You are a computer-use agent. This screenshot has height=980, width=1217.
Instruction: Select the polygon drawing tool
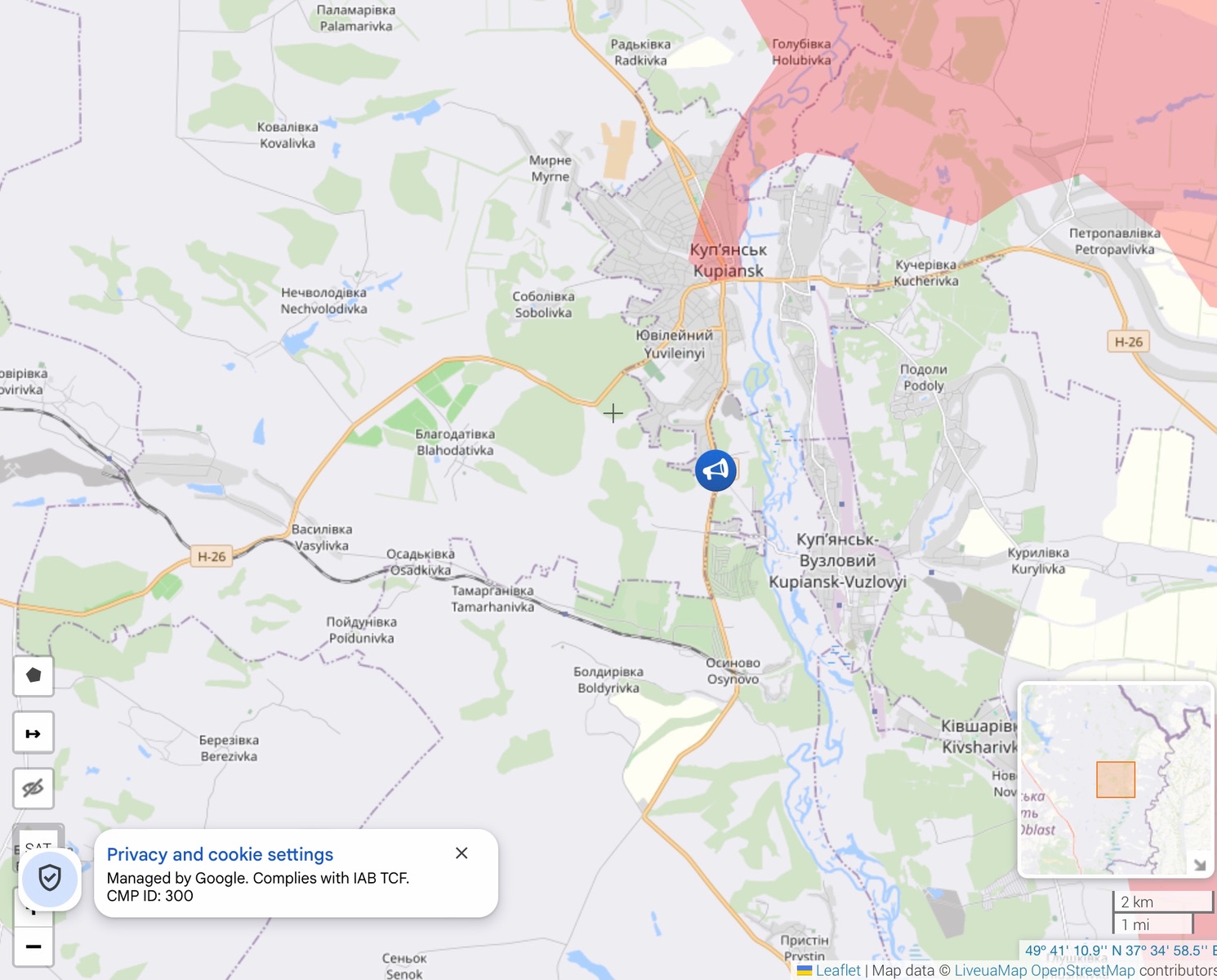point(33,675)
